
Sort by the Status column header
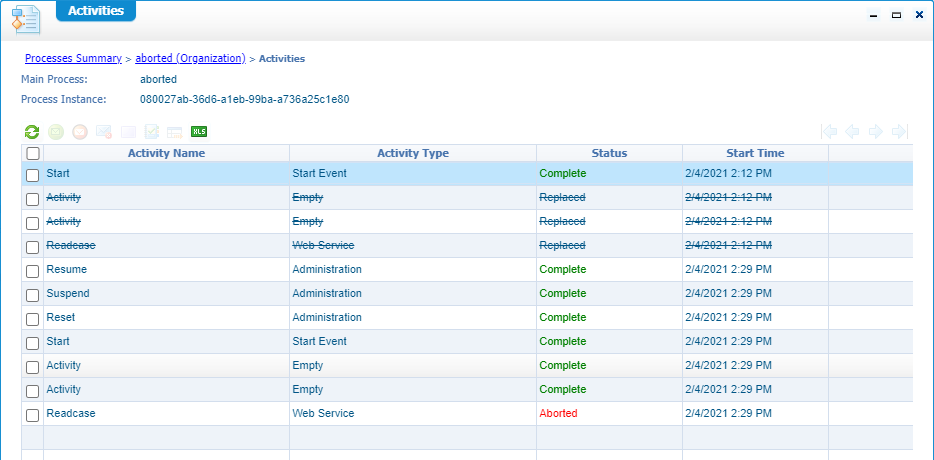tap(609, 153)
